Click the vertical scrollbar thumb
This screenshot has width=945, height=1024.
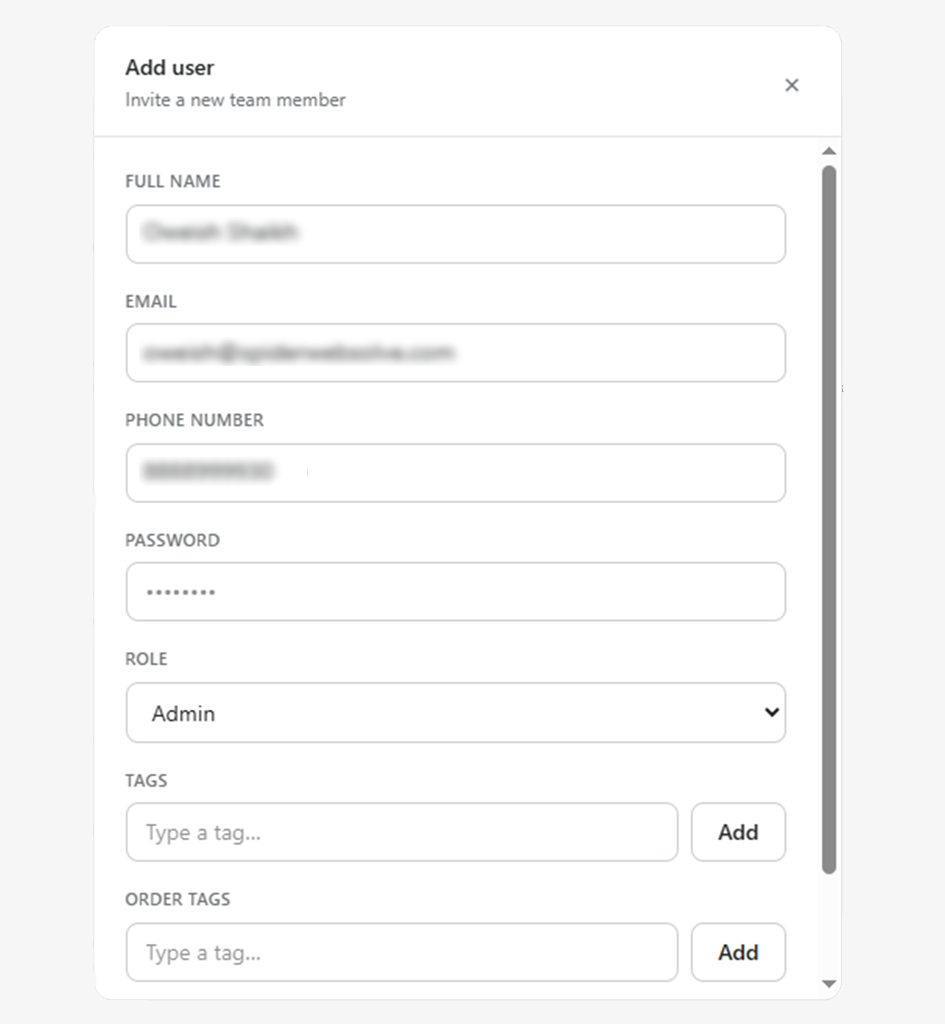click(x=829, y=519)
